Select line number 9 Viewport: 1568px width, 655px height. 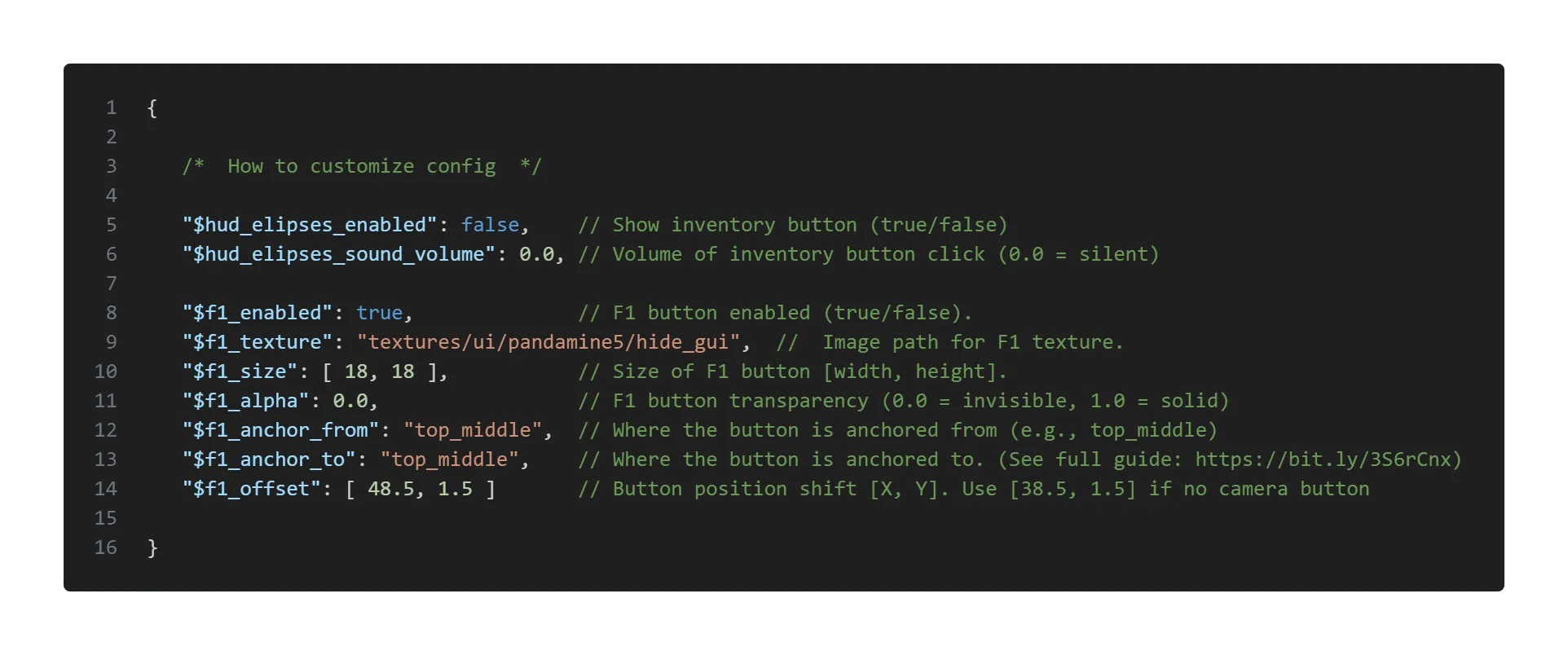coord(112,342)
